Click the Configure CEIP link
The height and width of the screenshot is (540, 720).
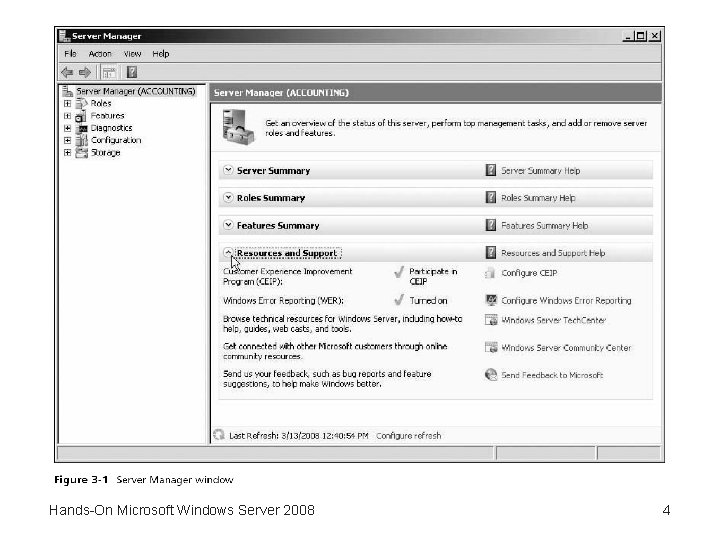(529, 273)
